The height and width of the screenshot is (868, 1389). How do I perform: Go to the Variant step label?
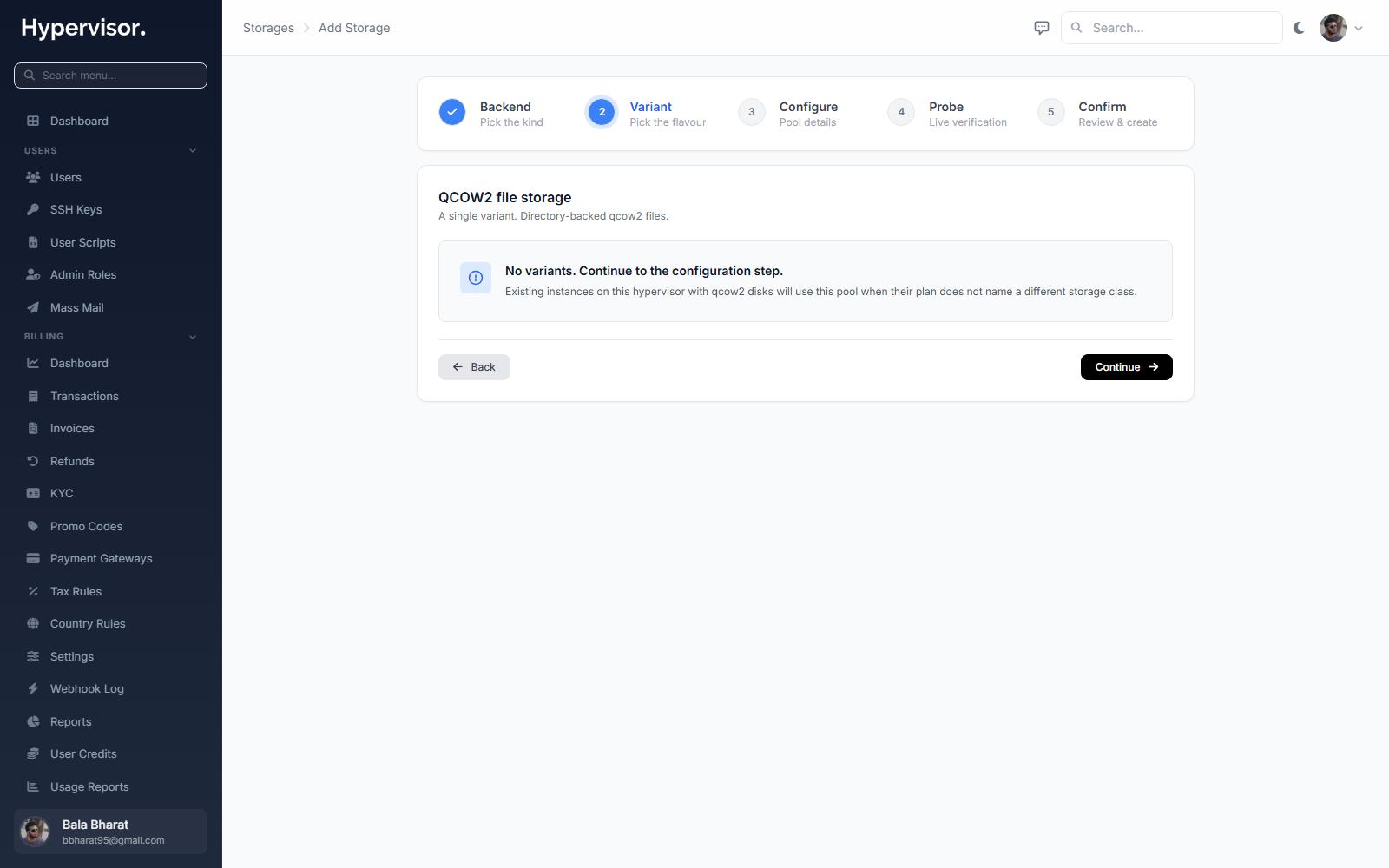650,107
